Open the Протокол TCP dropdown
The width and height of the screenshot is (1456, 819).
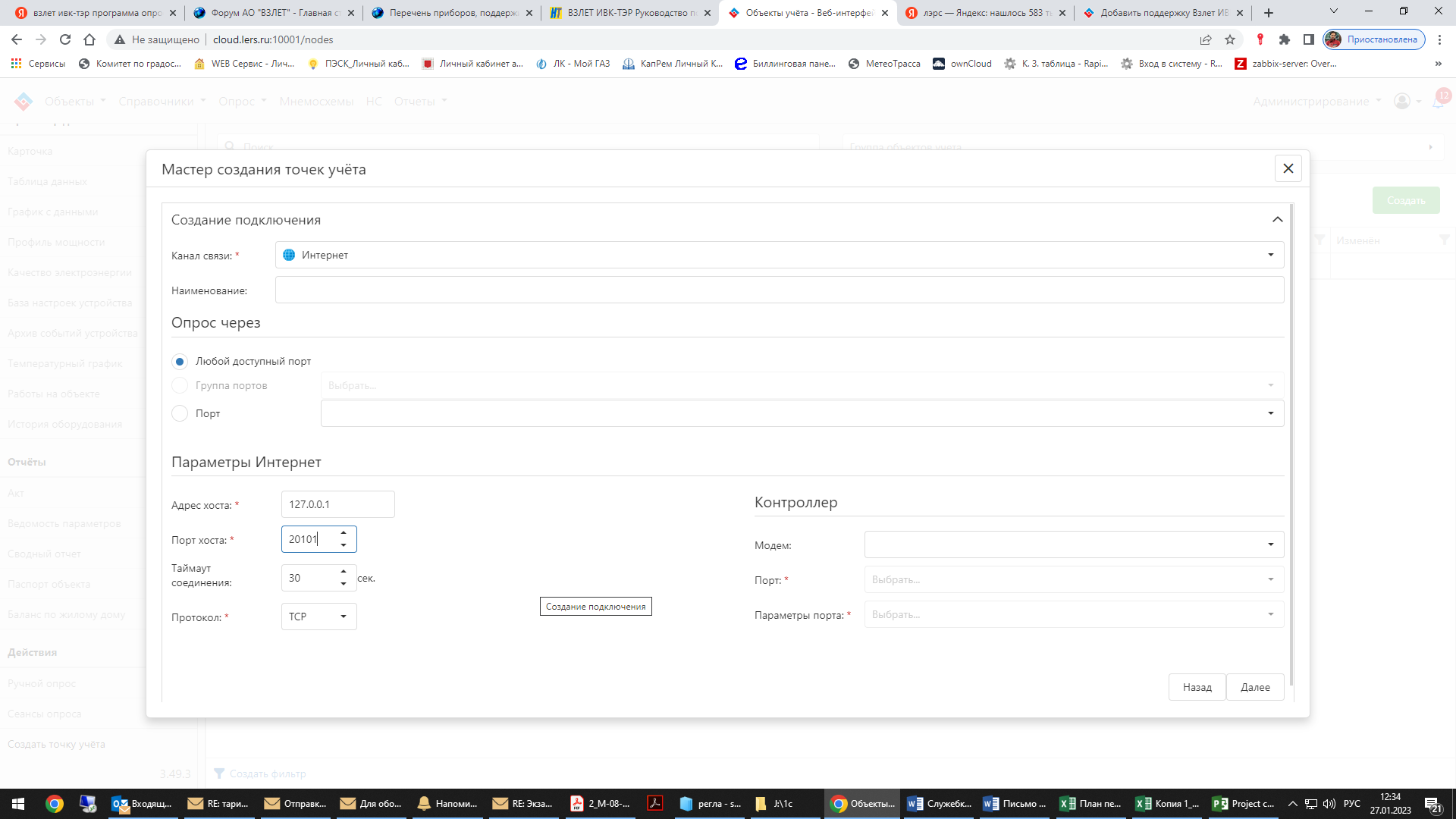pos(318,617)
